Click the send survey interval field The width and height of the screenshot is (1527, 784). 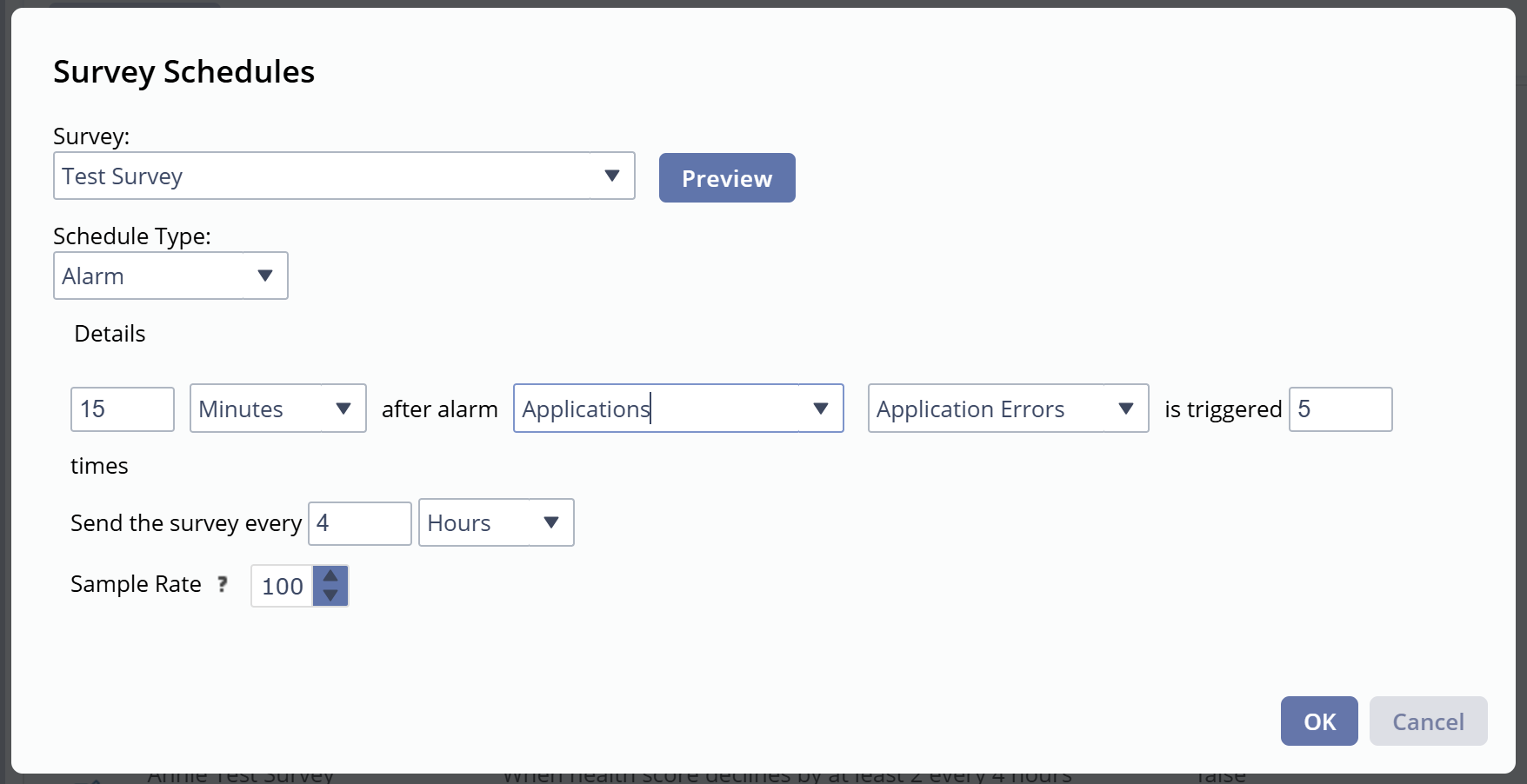(359, 523)
